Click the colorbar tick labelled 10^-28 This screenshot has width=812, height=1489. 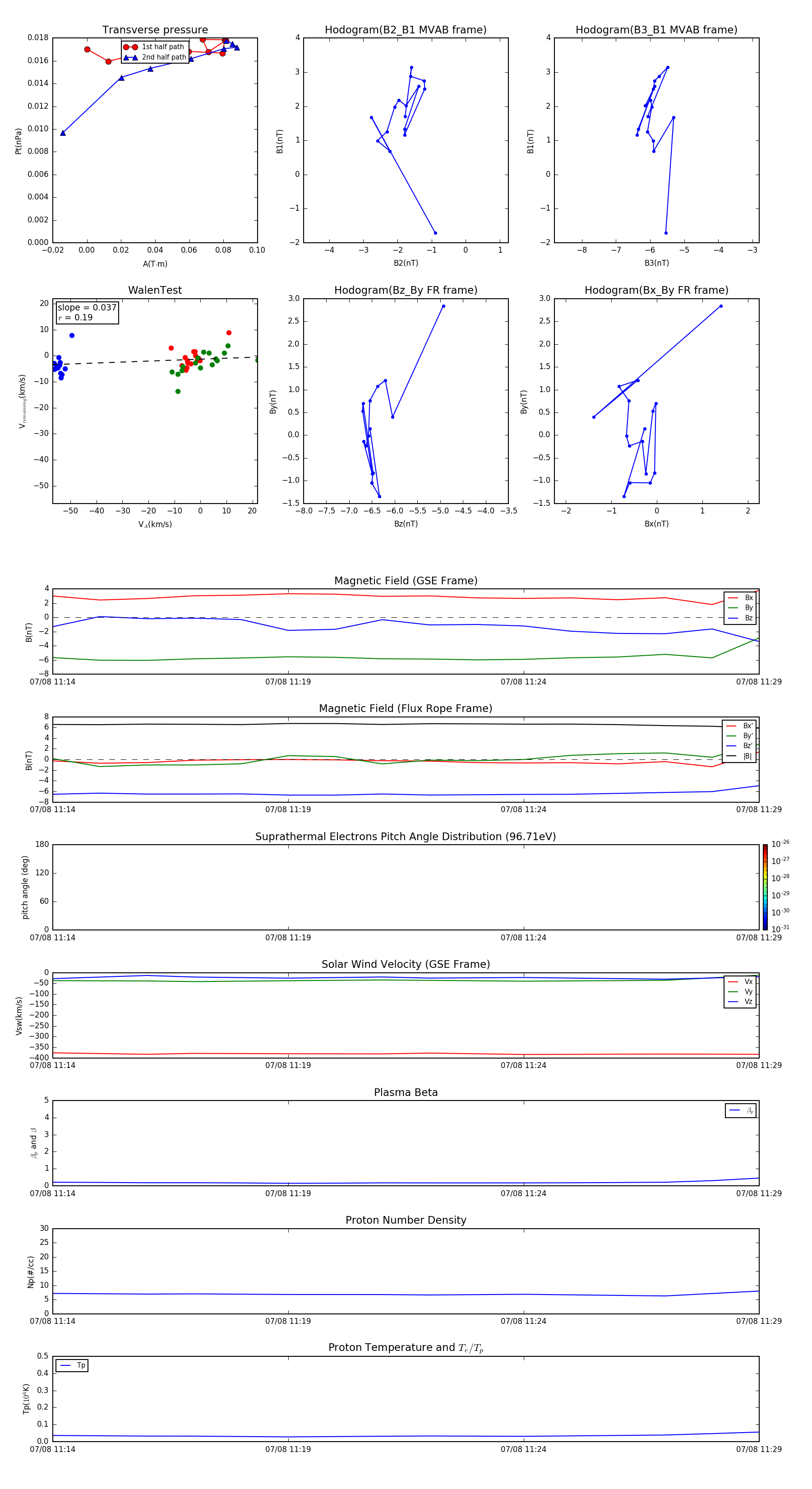[780, 878]
